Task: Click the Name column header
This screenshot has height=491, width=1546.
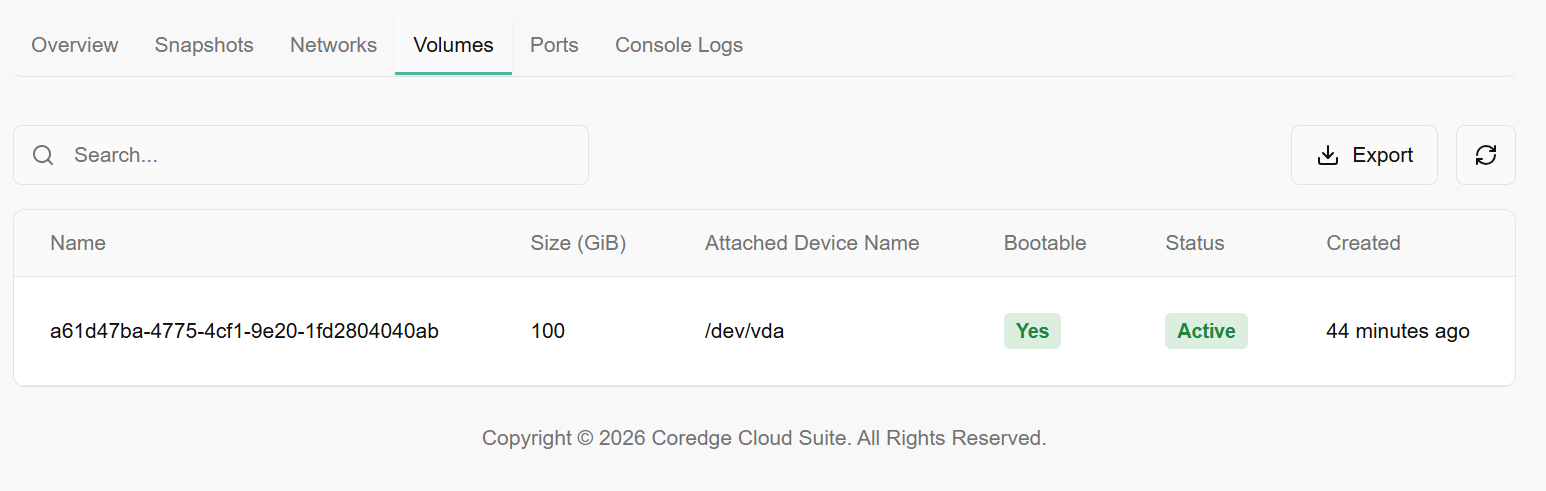Action: 78,243
